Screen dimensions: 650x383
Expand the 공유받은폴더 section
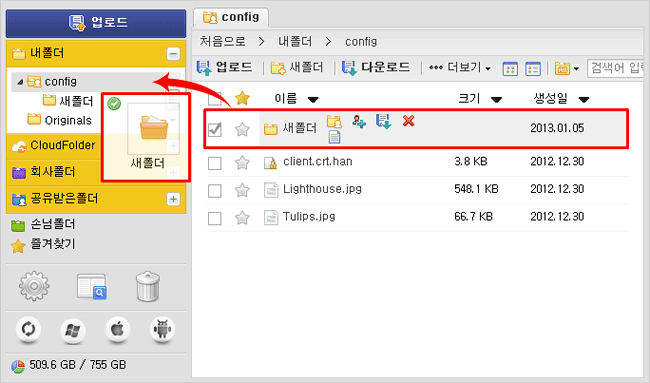tap(173, 199)
